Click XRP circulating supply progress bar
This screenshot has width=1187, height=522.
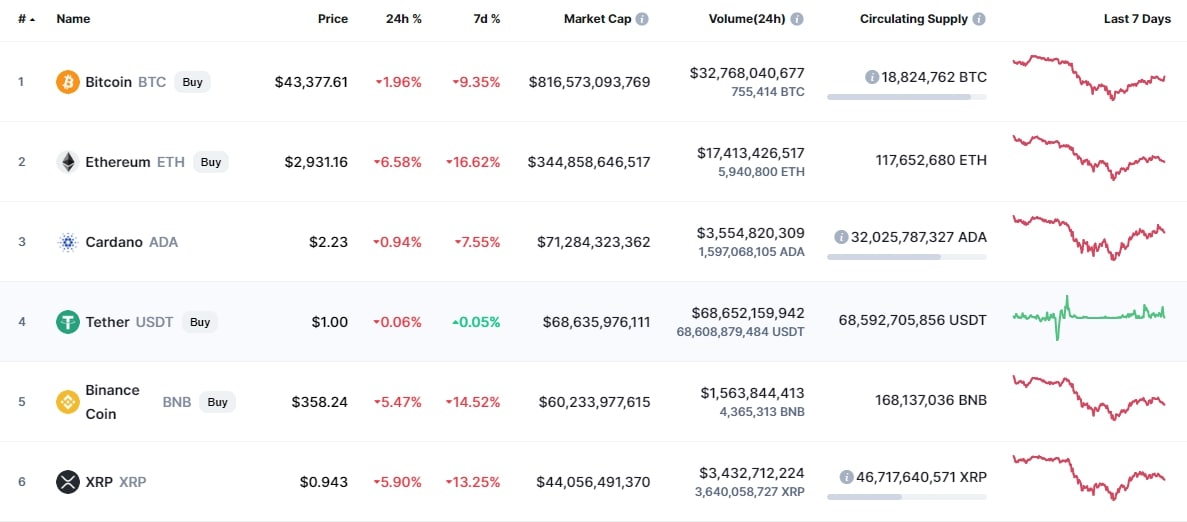(907, 497)
